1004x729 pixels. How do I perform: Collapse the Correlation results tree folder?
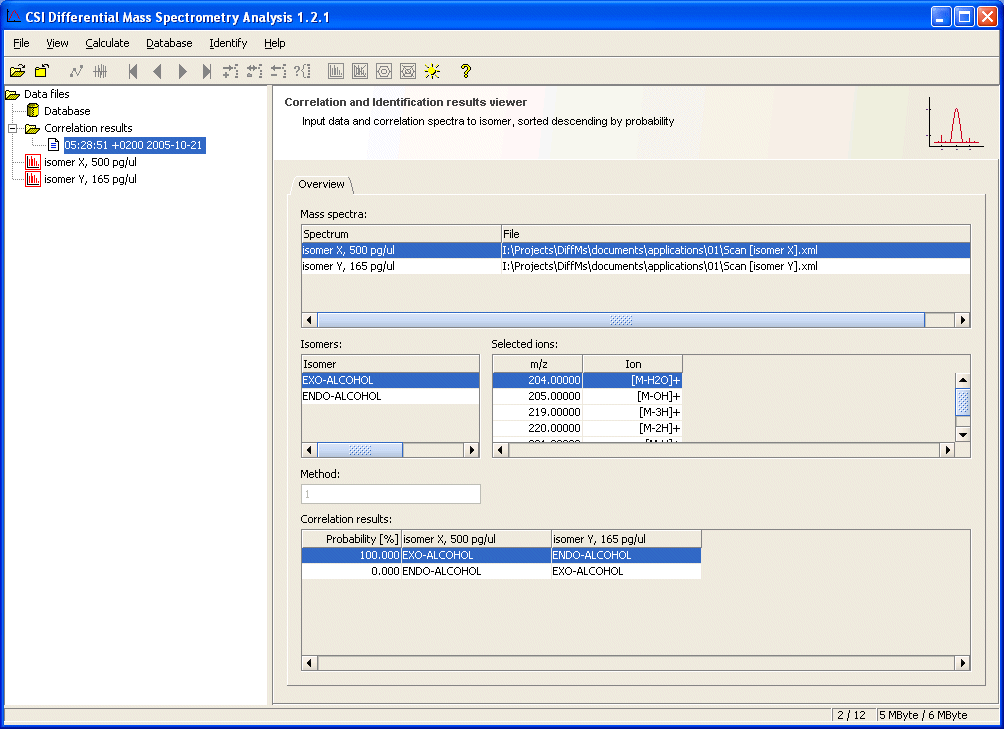[13, 128]
